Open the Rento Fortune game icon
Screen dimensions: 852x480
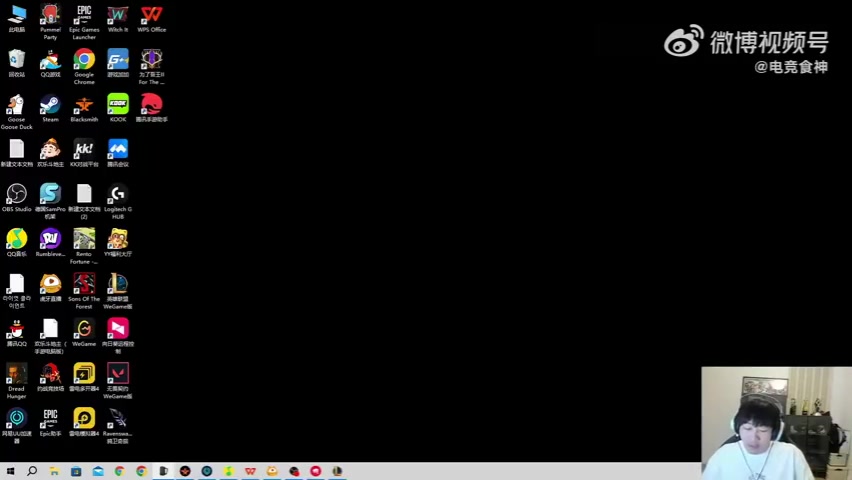point(84,239)
